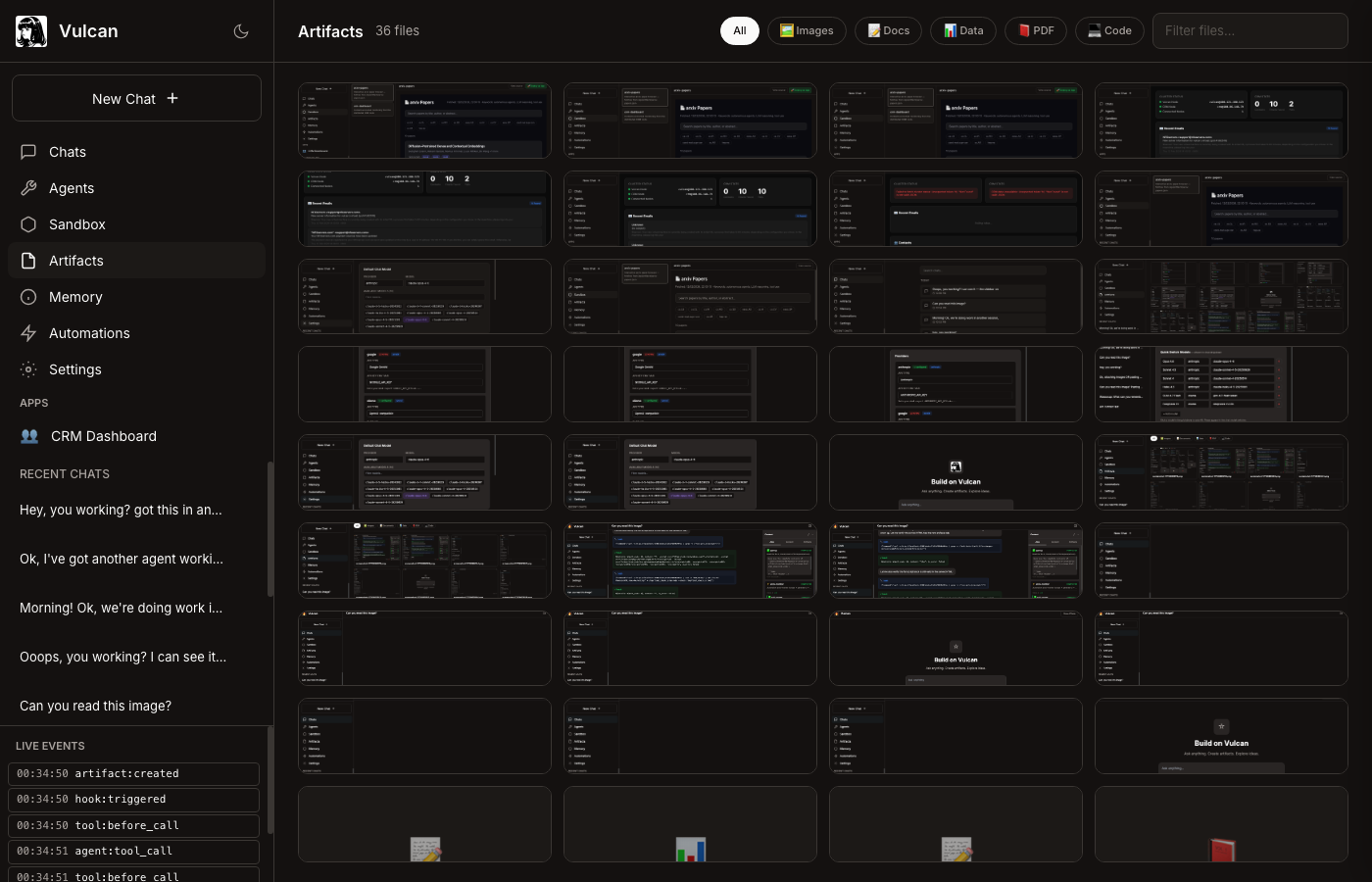1372x882 pixels.
Task: Click the Filter files search field
Action: point(1249,31)
